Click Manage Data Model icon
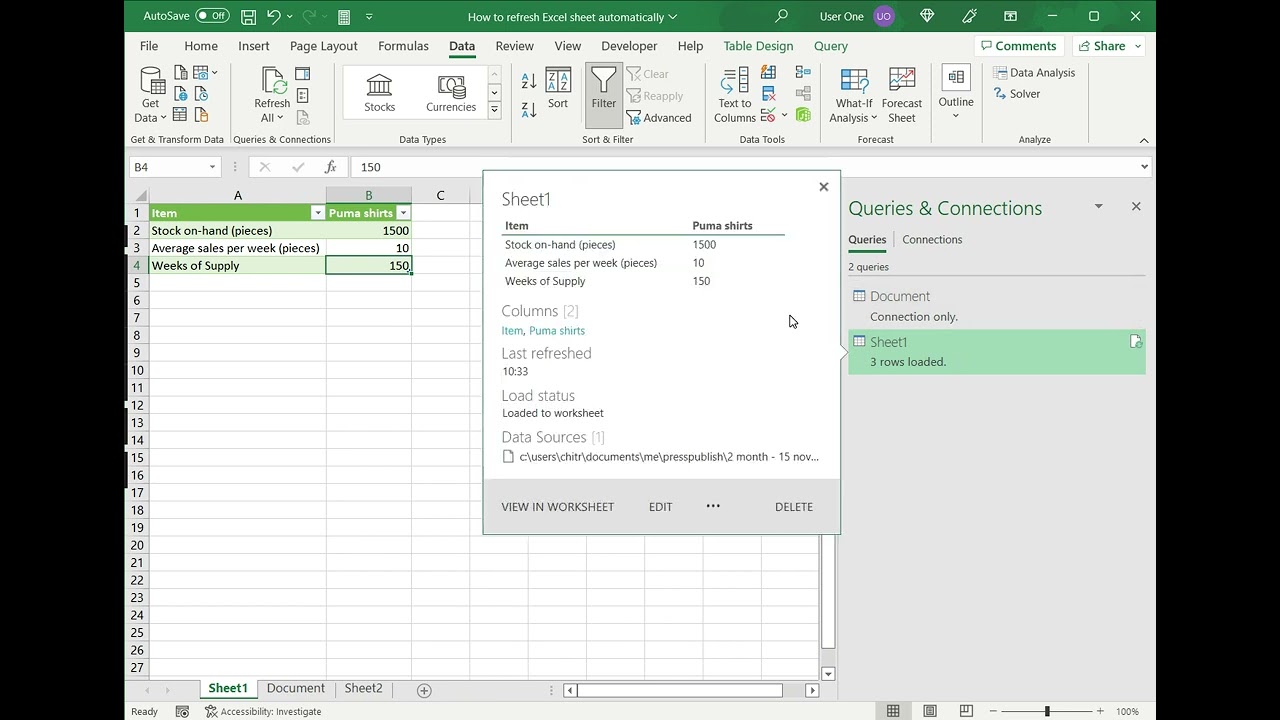This screenshot has width=1280, height=720. pos(803,115)
